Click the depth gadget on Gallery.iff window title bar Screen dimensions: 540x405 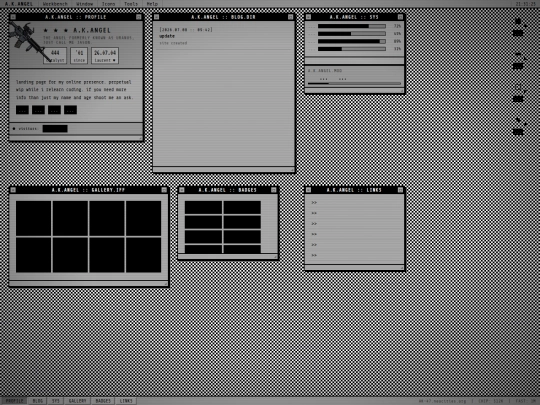click(164, 190)
